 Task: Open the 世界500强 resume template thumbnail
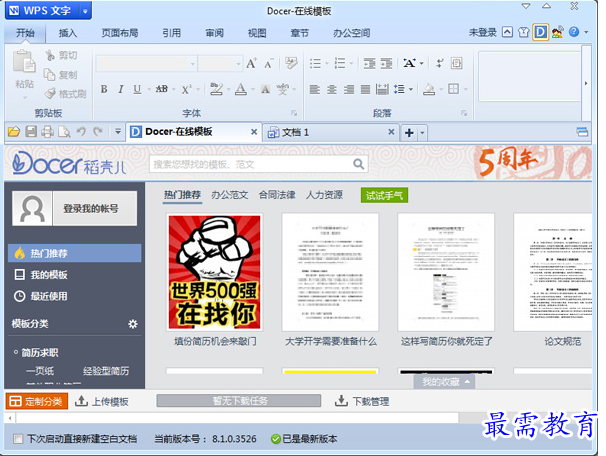pyautogui.click(x=215, y=272)
